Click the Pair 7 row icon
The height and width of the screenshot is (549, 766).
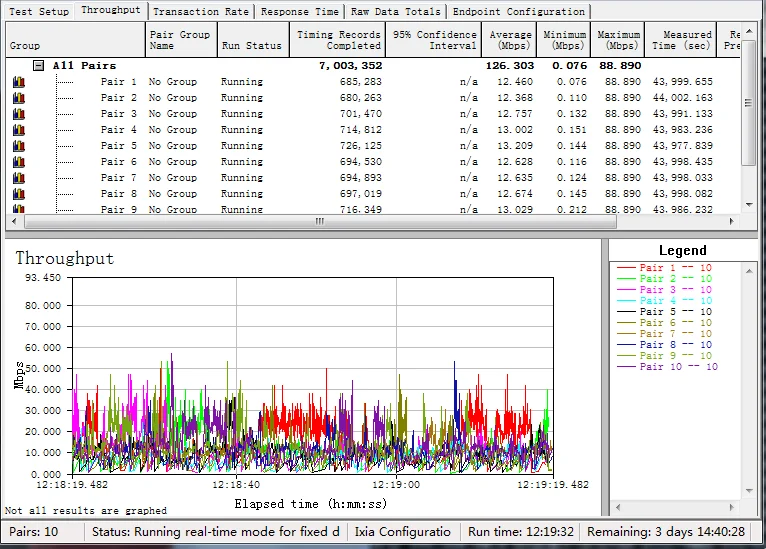tap(18, 178)
